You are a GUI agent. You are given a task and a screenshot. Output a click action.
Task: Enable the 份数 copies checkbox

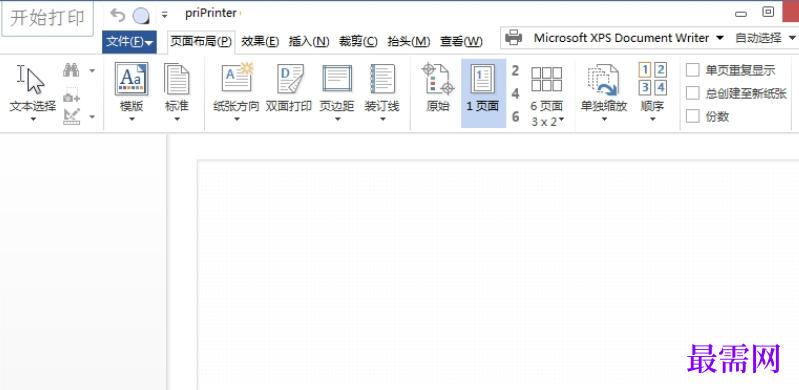693,117
